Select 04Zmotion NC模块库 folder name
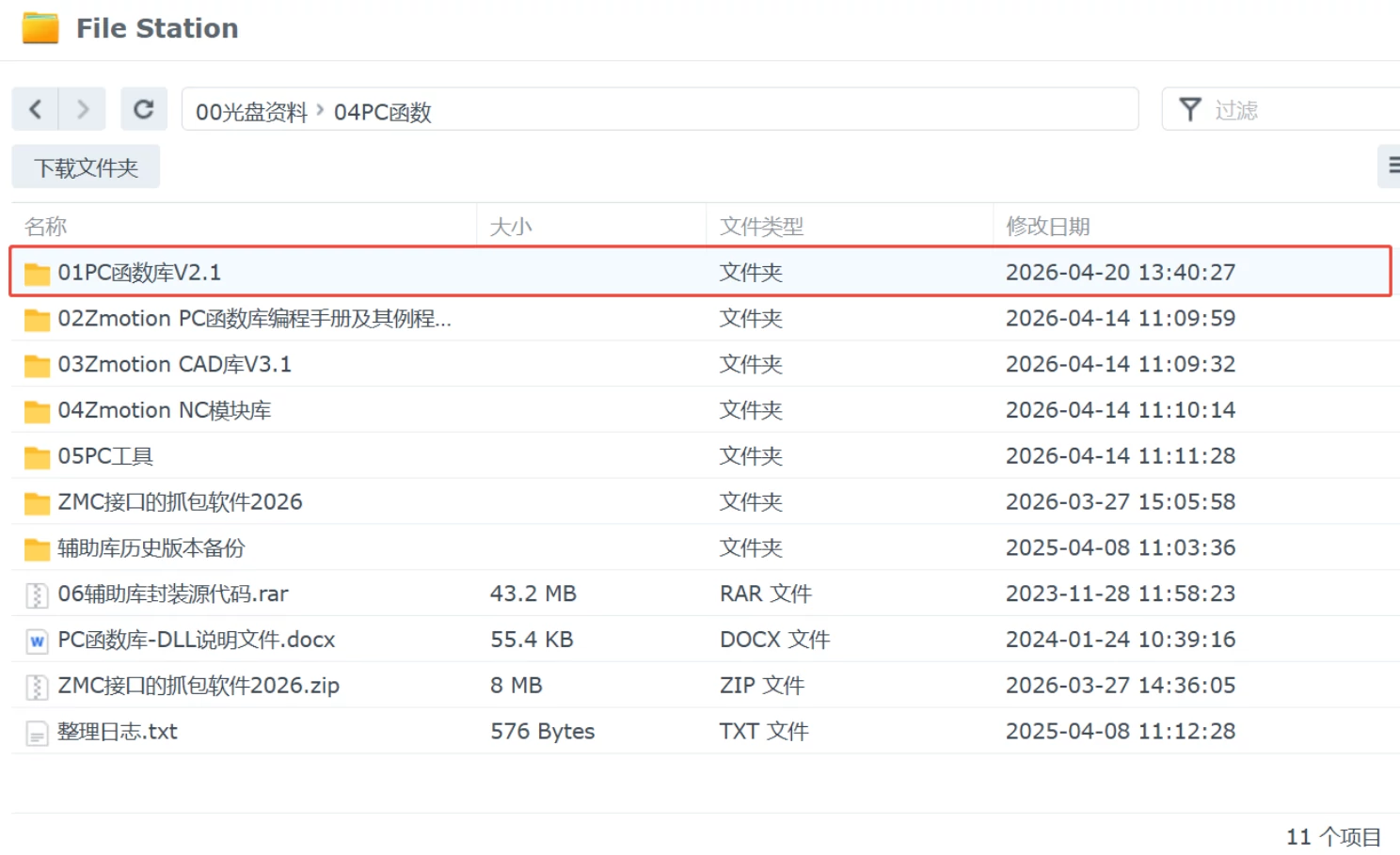1400x855 pixels. click(165, 411)
